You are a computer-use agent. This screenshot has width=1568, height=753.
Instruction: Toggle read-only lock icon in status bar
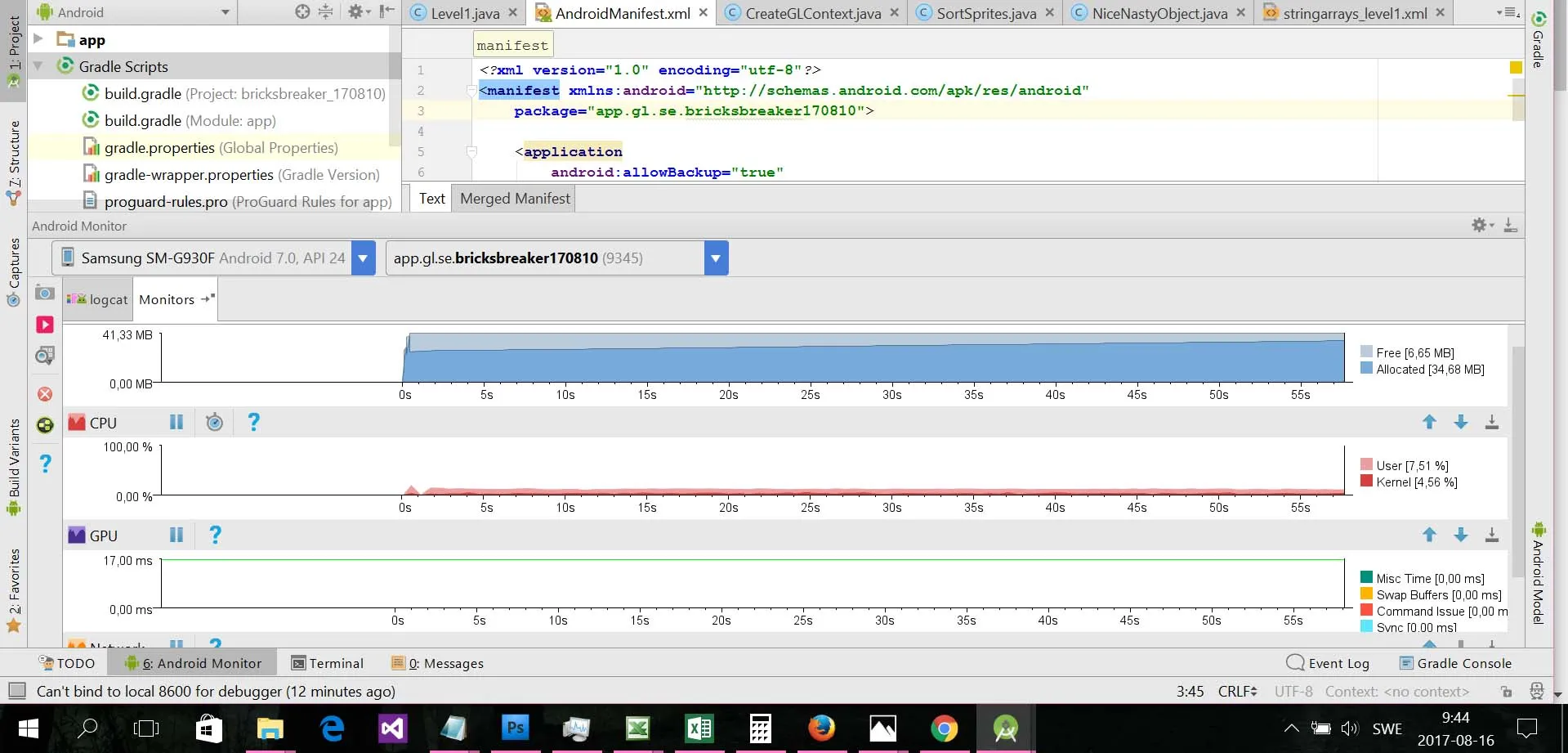[x=1506, y=692]
